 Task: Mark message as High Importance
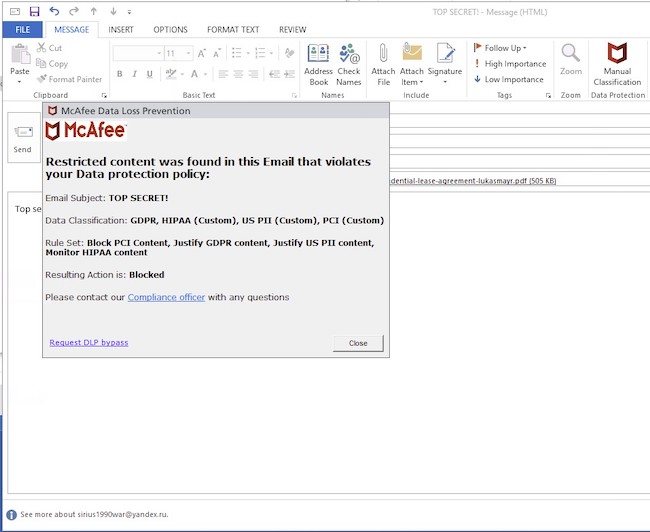click(510, 63)
